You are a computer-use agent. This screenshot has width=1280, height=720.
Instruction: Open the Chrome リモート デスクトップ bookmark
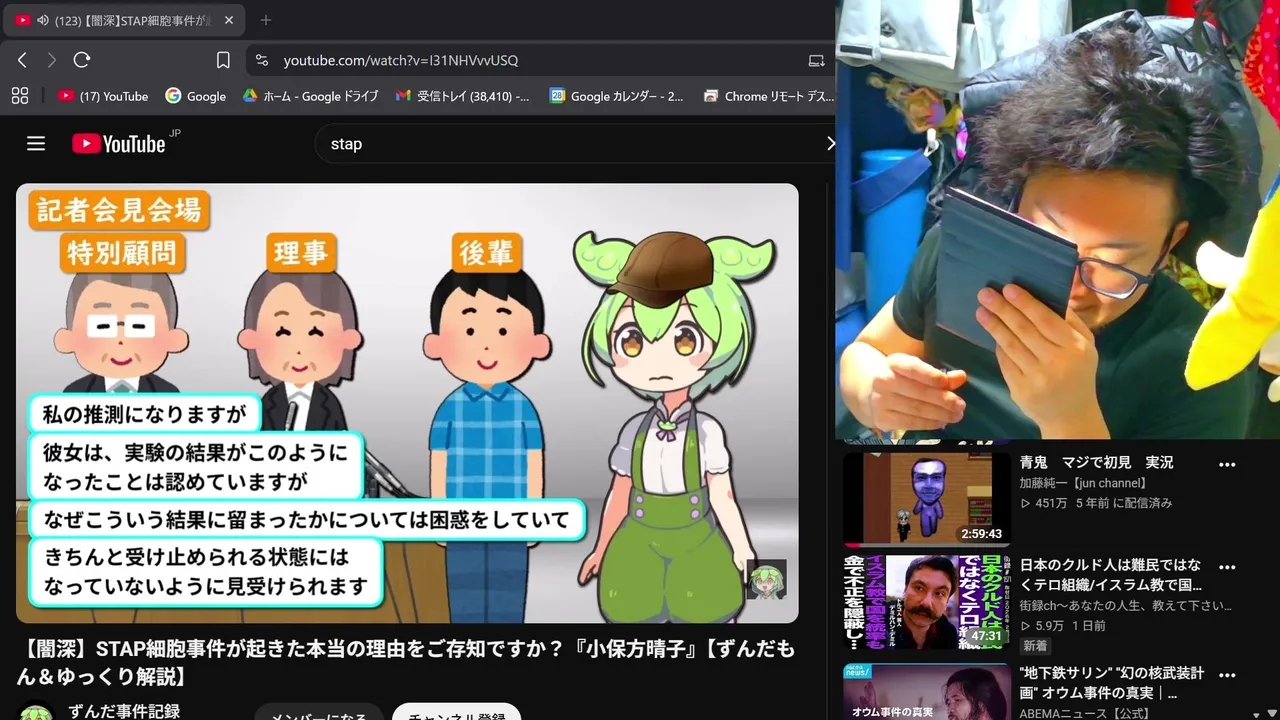pos(769,96)
